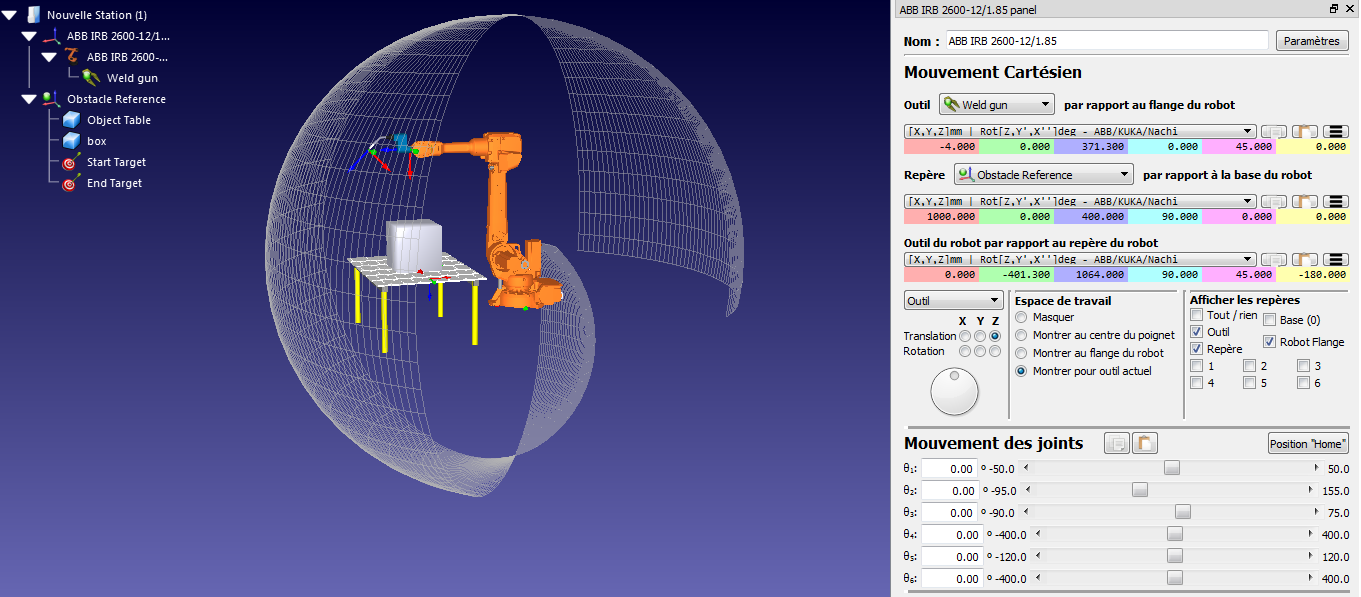Select the Obstacle Reference tree item
This screenshot has height=597, width=1361.
pyautogui.click(x=116, y=99)
